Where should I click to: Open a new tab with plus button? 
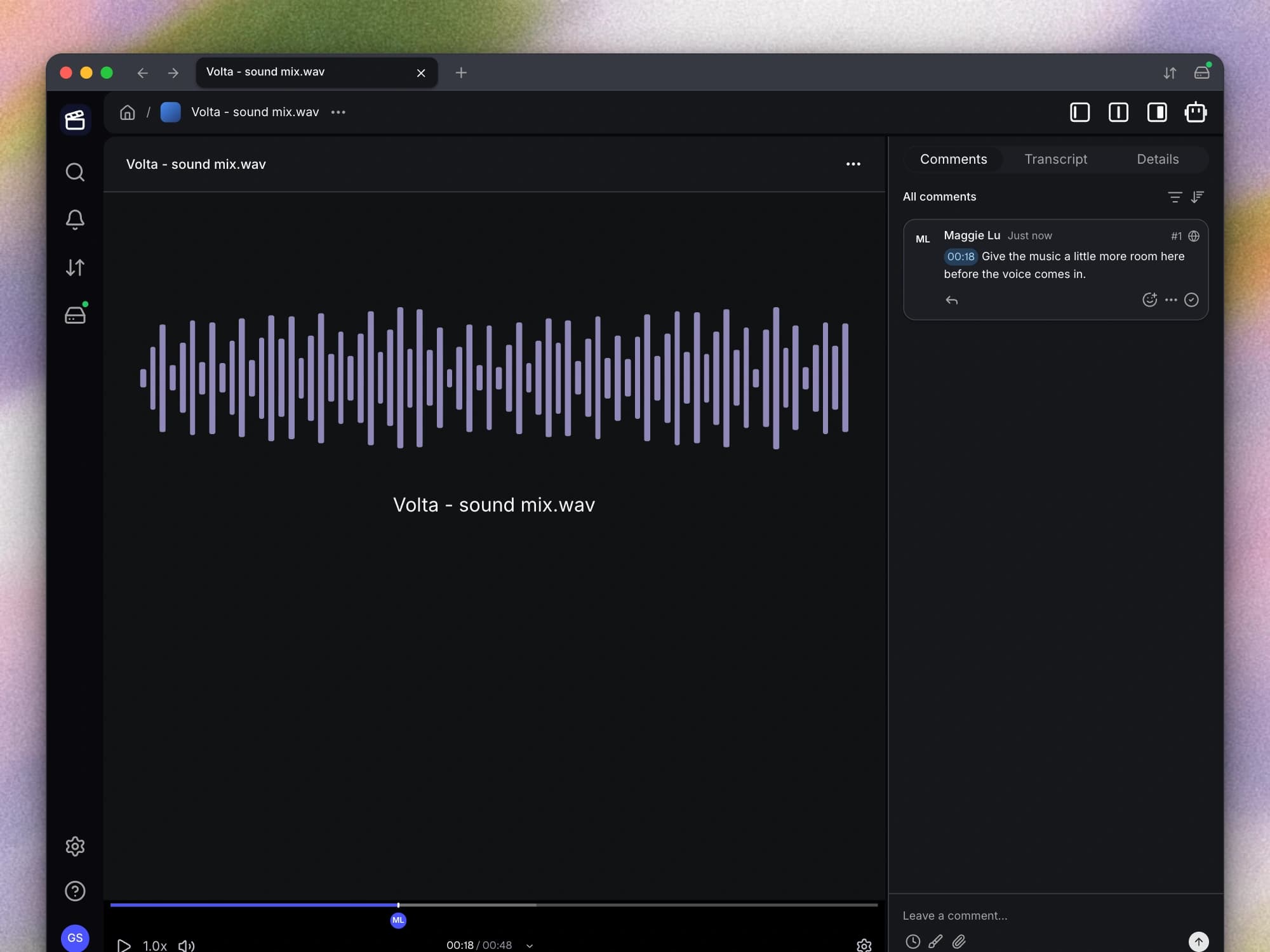point(461,73)
